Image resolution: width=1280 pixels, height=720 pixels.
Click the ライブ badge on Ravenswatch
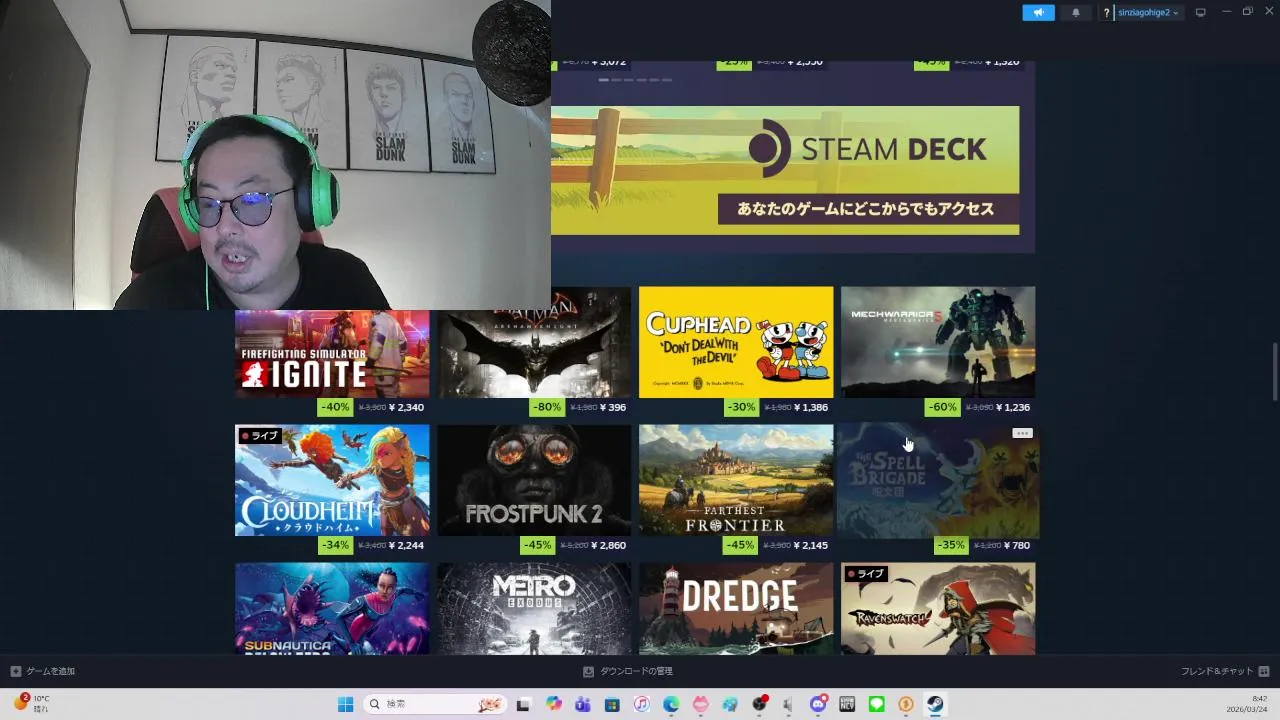coord(865,574)
